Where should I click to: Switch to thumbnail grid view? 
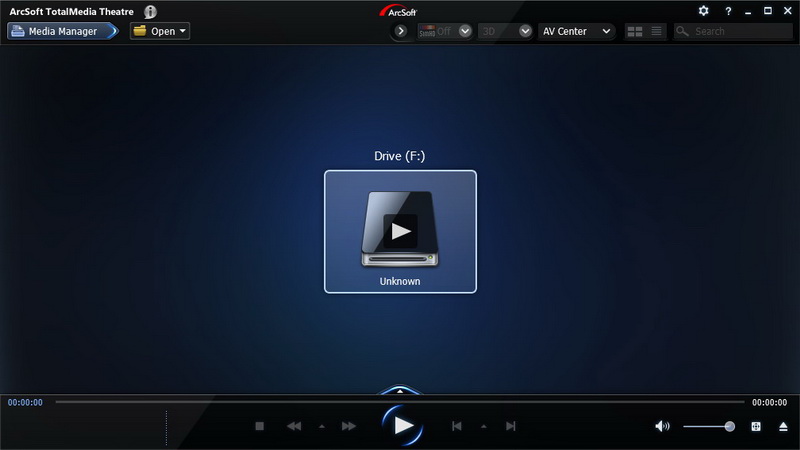[635, 32]
